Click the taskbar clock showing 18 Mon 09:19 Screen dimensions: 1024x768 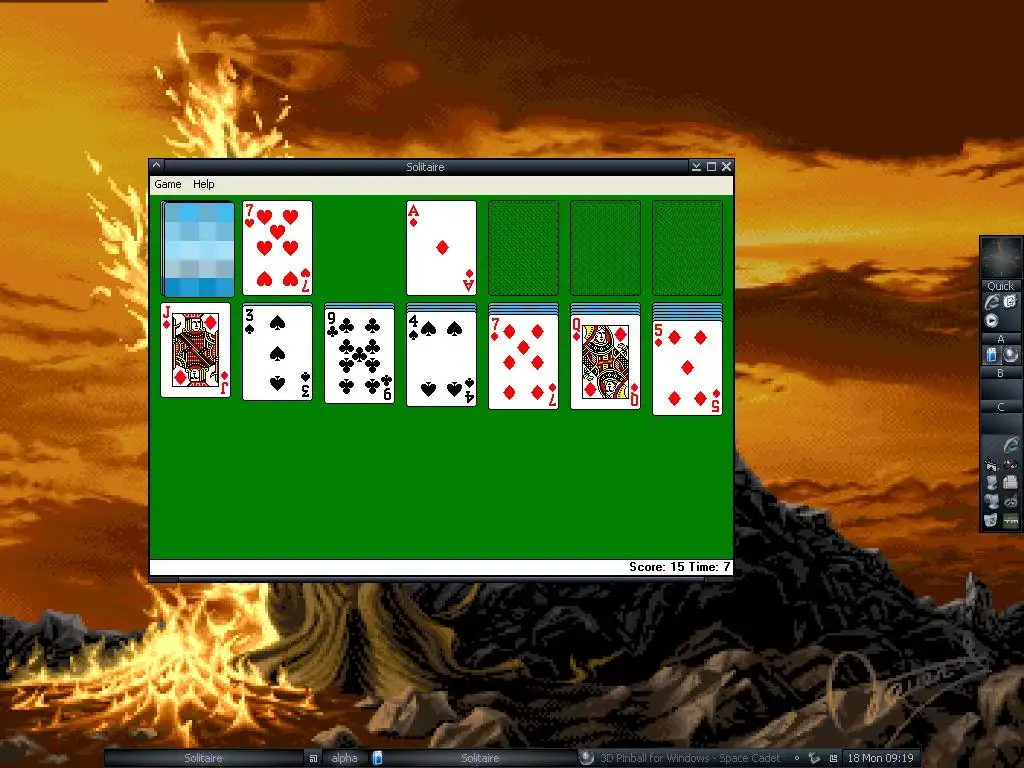880,758
